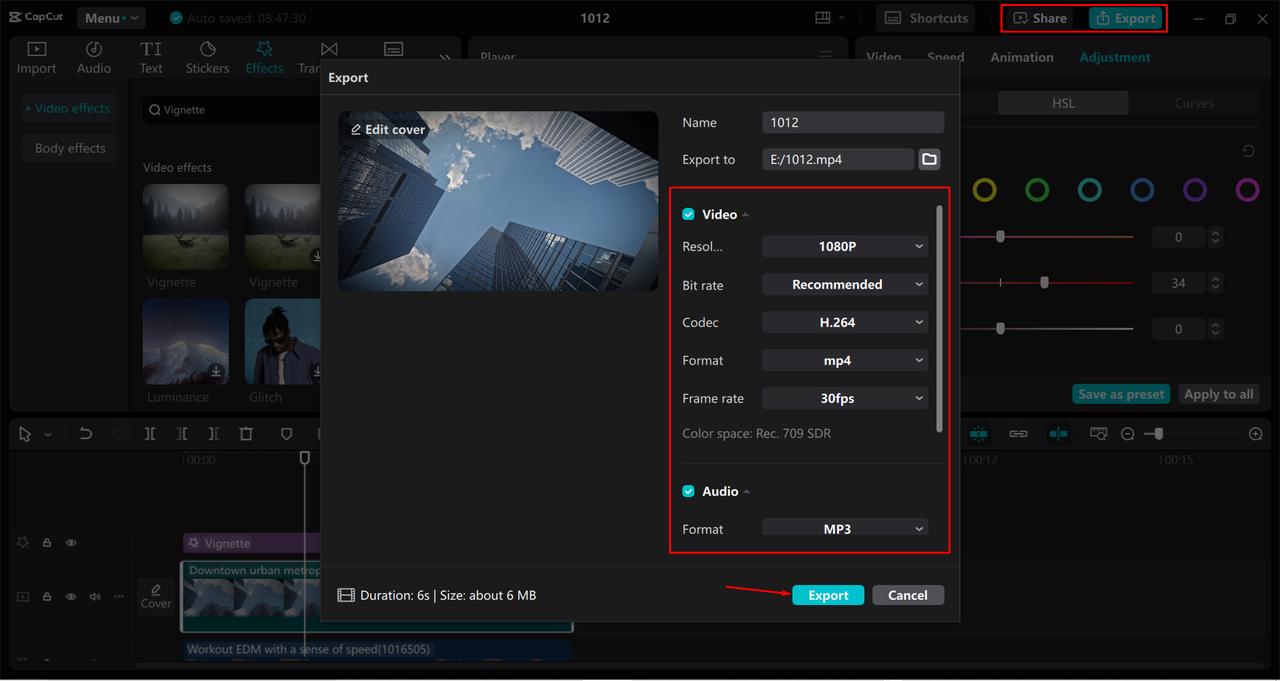Open the CapCut Menu dropdown

110,18
